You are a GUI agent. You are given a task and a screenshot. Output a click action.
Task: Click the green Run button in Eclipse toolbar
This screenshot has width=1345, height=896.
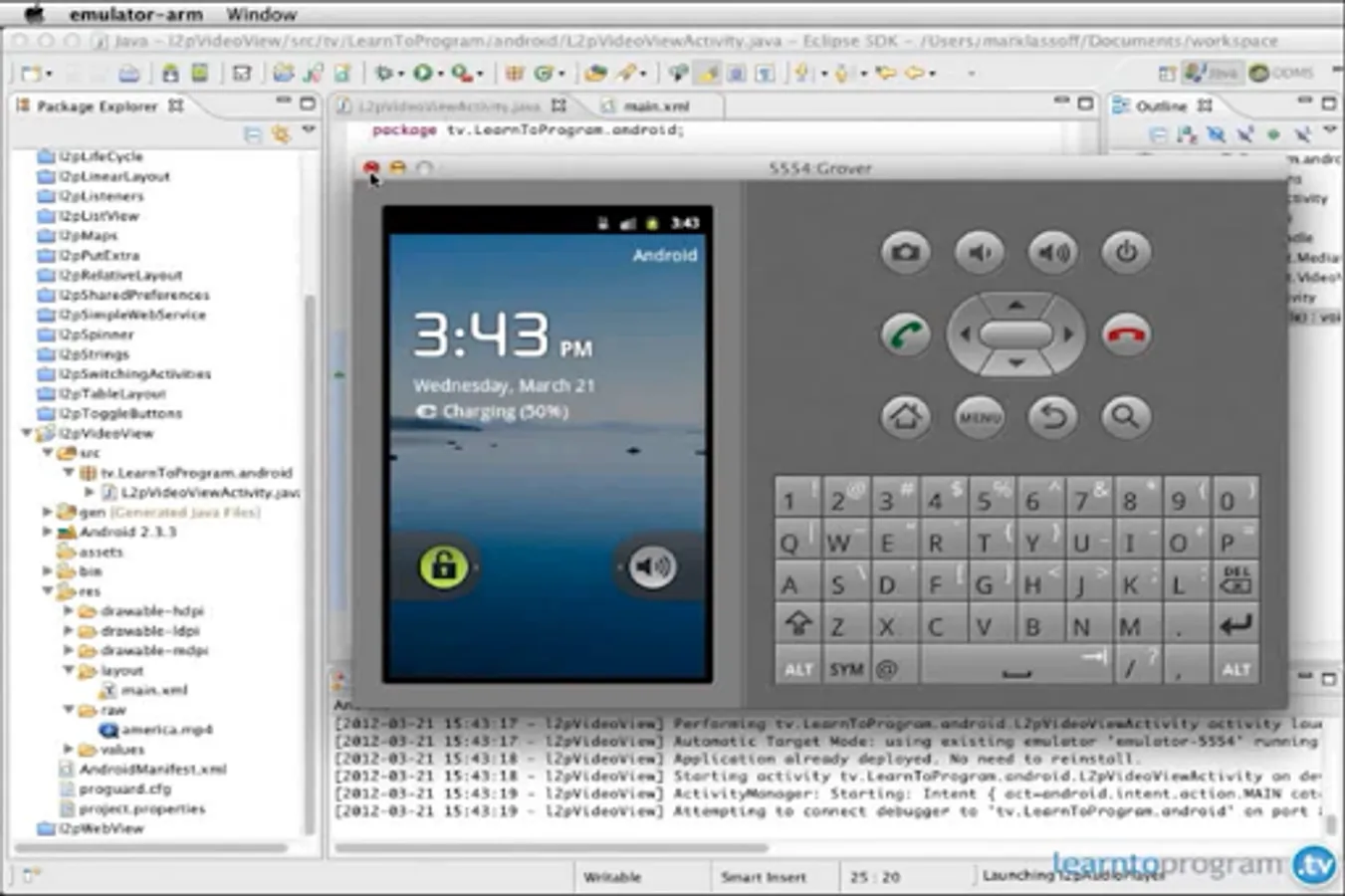pyautogui.click(x=423, y=73)
